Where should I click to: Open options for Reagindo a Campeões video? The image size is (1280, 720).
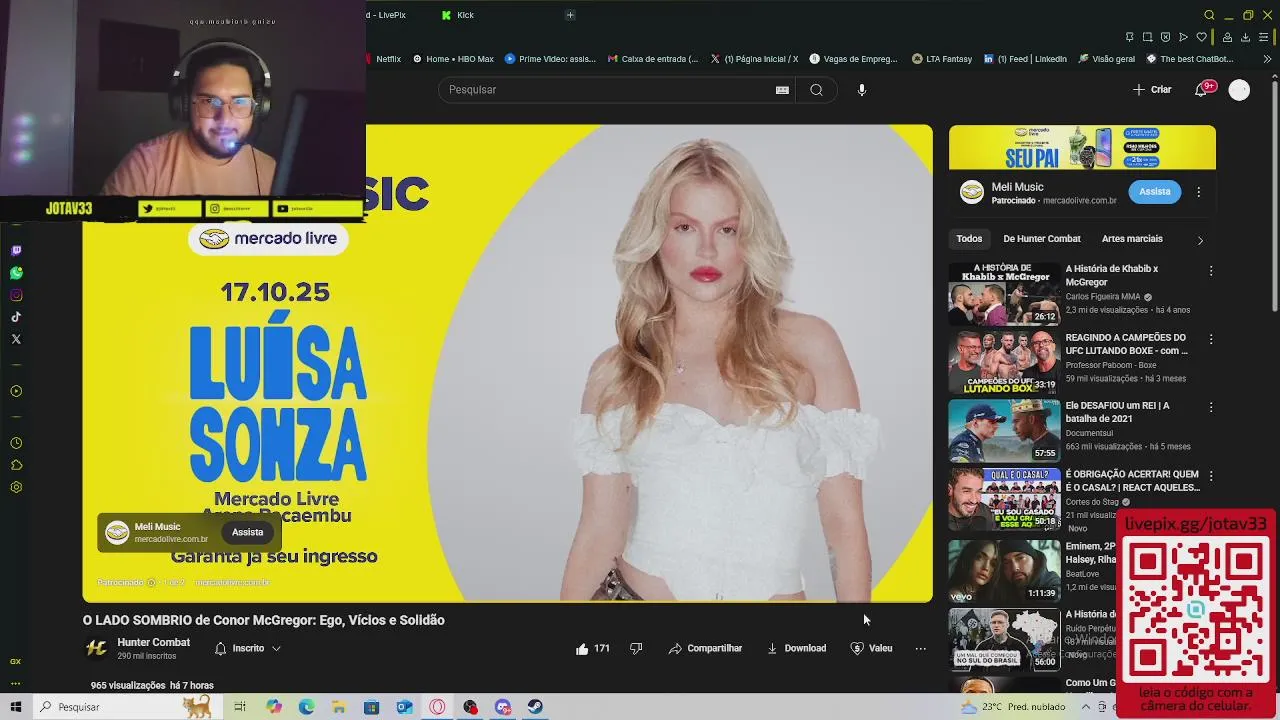pyautogui.click(x=1211, y=339)
